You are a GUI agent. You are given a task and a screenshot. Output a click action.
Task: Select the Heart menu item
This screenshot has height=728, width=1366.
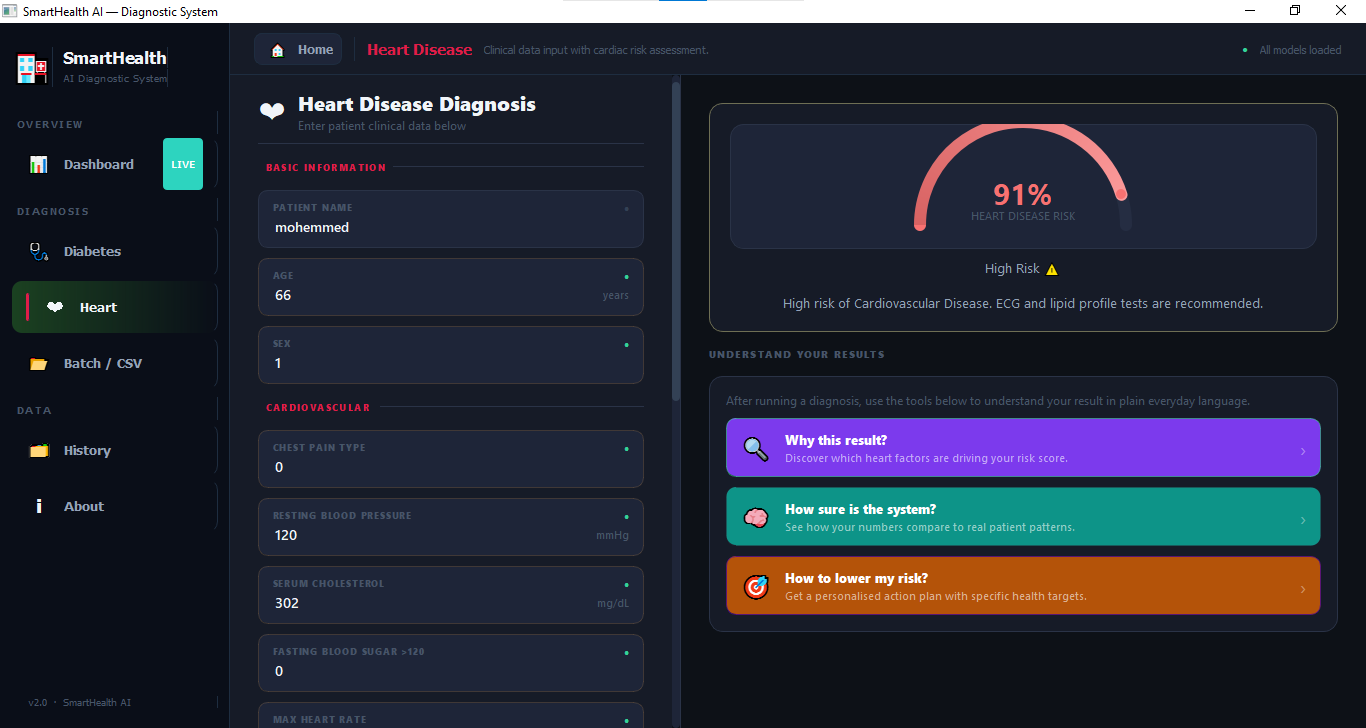114,307
